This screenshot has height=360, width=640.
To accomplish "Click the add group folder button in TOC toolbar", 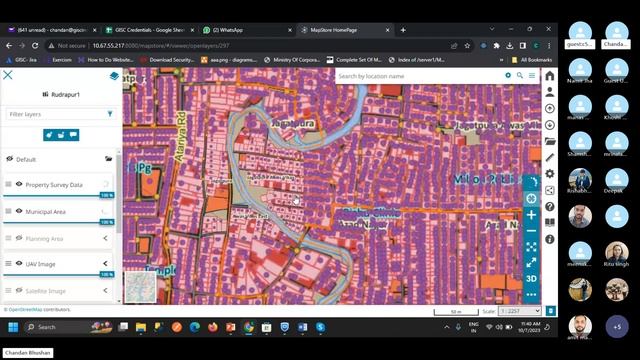I will pos(61,135).
